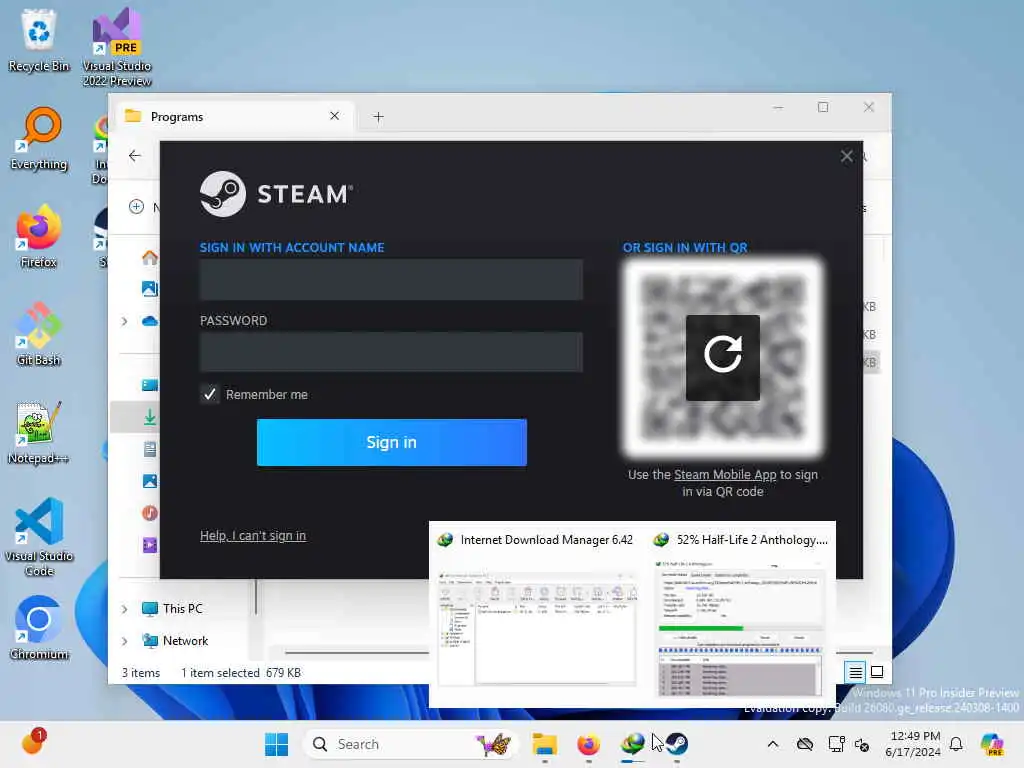
Task: Click the network status tray icon
Action: [836, 744]
